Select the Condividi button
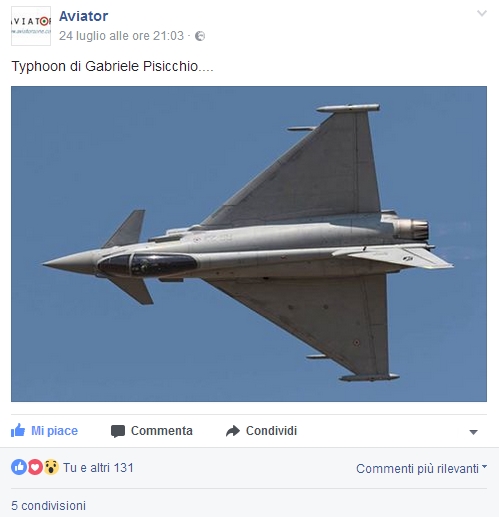The height and width of the screenshot is (517, 499). tap(261, 431)
